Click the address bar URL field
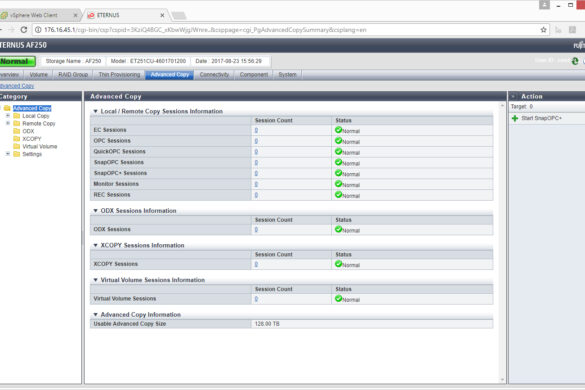Image resolution: width=585 pixels, height=390 pixels. 291,30
